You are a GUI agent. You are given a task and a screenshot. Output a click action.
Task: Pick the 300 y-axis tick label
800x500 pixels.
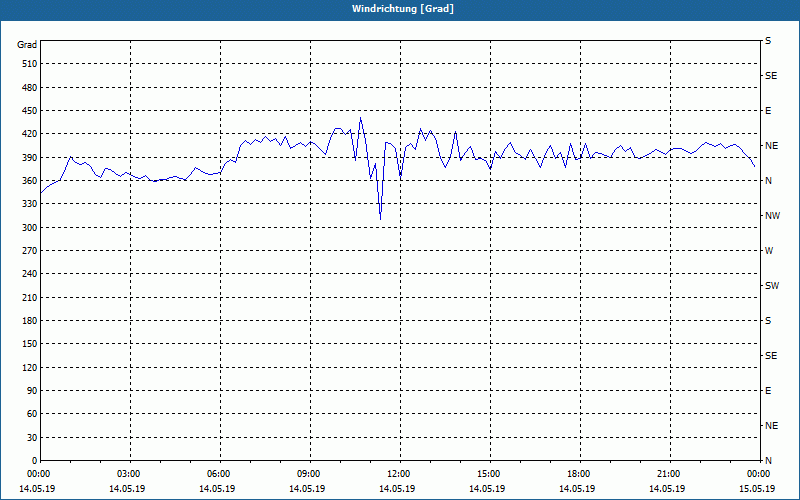coord(30,228)
